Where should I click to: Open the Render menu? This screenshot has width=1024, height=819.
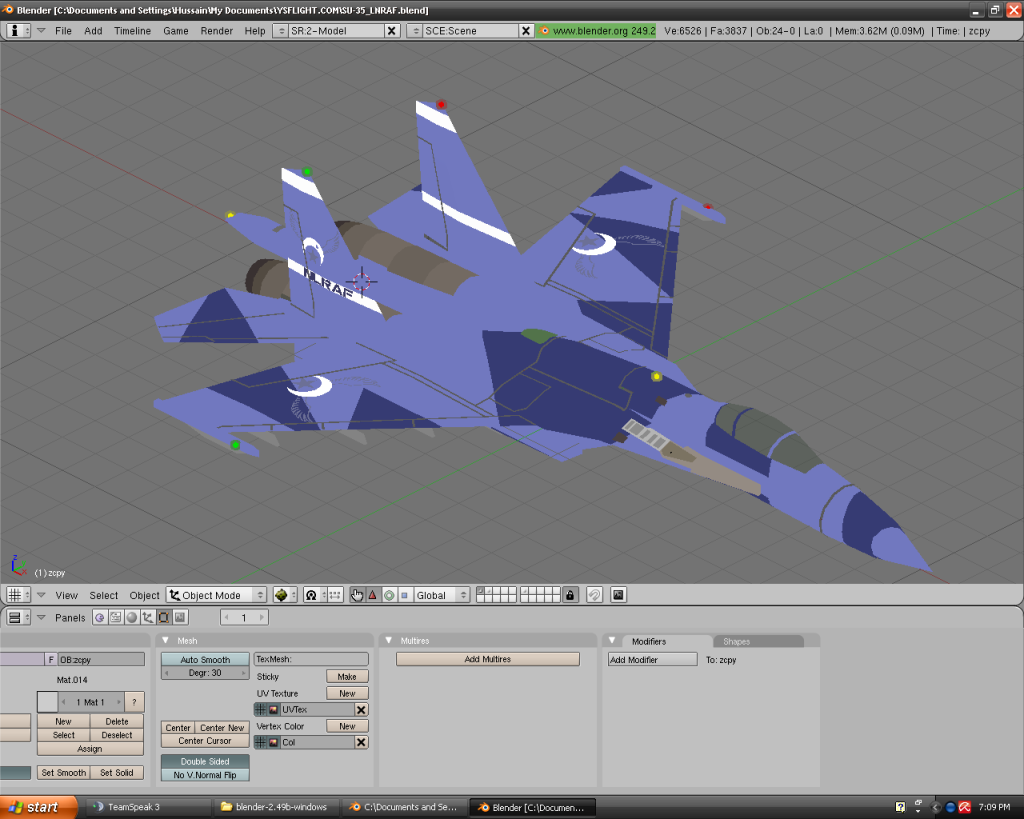217,31
